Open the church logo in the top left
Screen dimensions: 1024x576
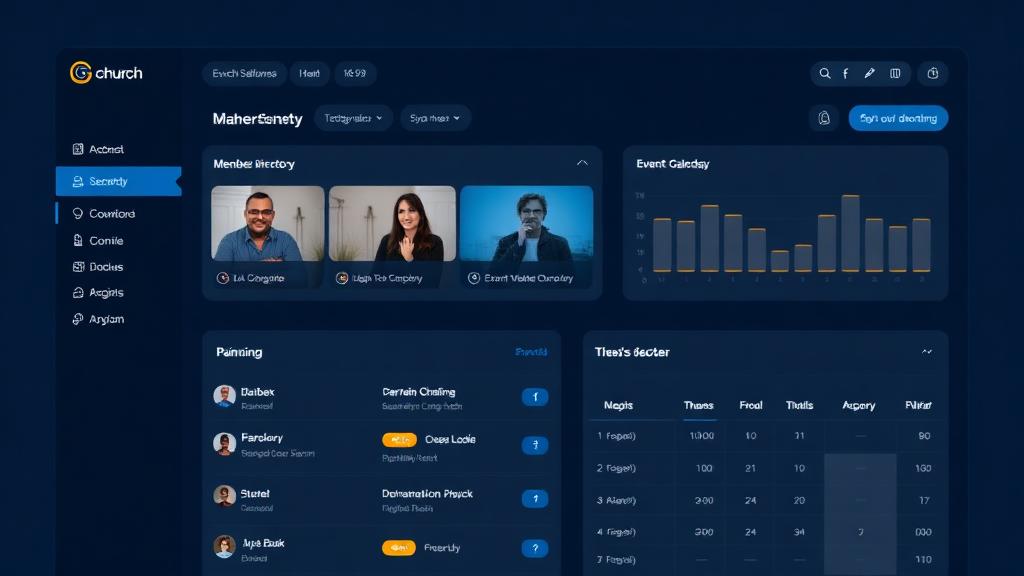80,73
